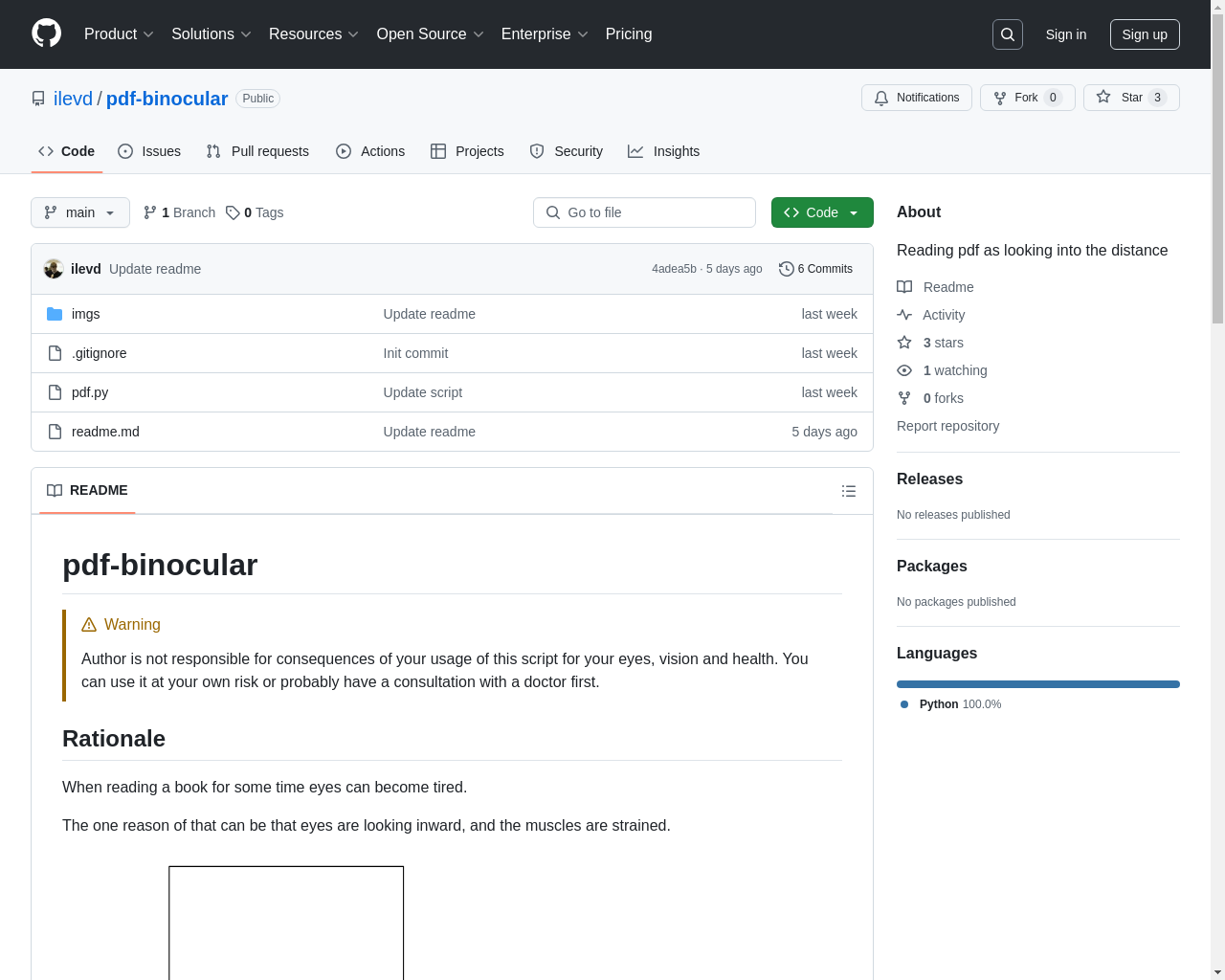
Task: Click the forks icon in About
Action: coord(904,398)
